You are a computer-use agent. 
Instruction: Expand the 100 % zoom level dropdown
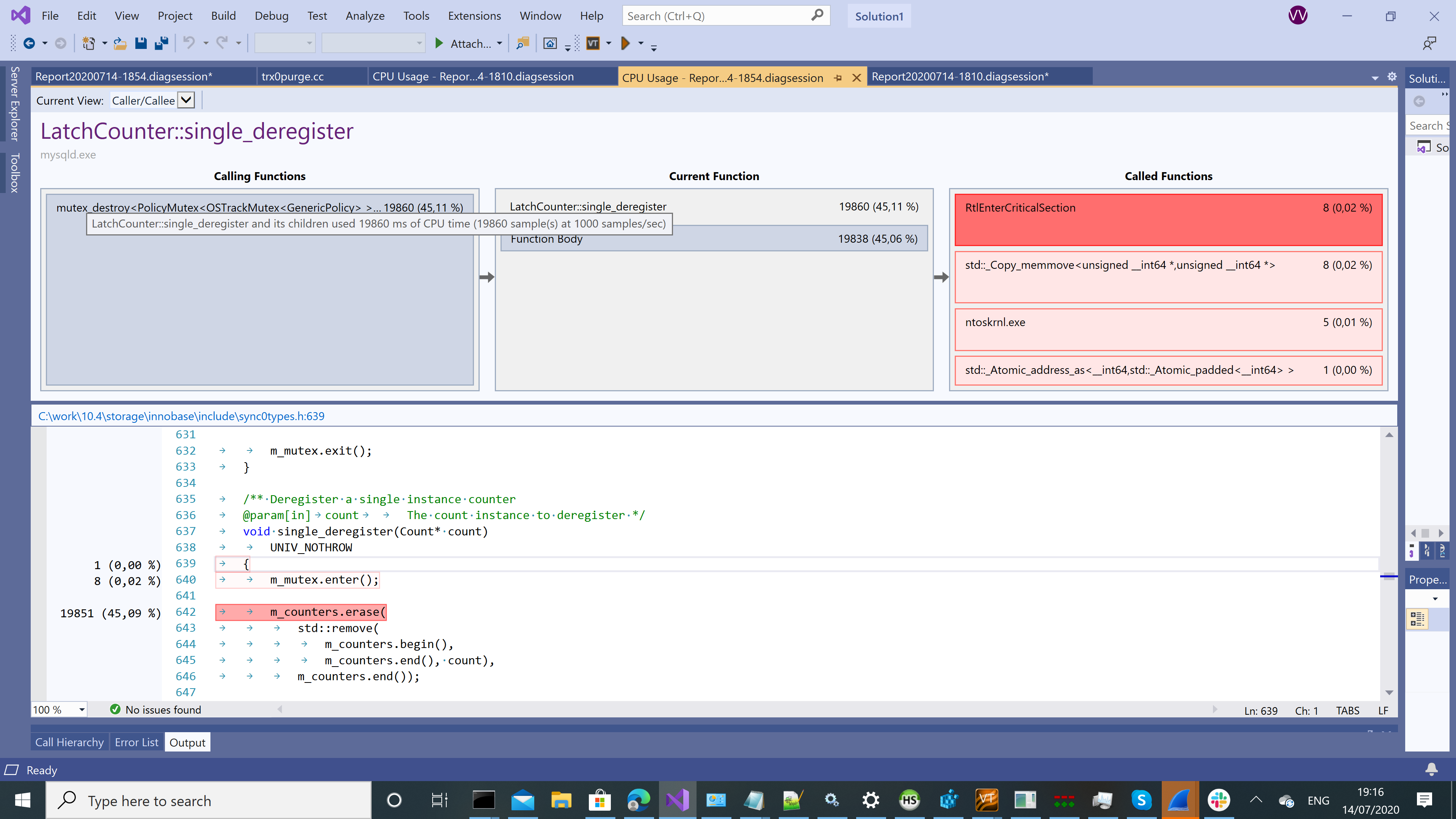pyautogui.click(x=82, y=709)
